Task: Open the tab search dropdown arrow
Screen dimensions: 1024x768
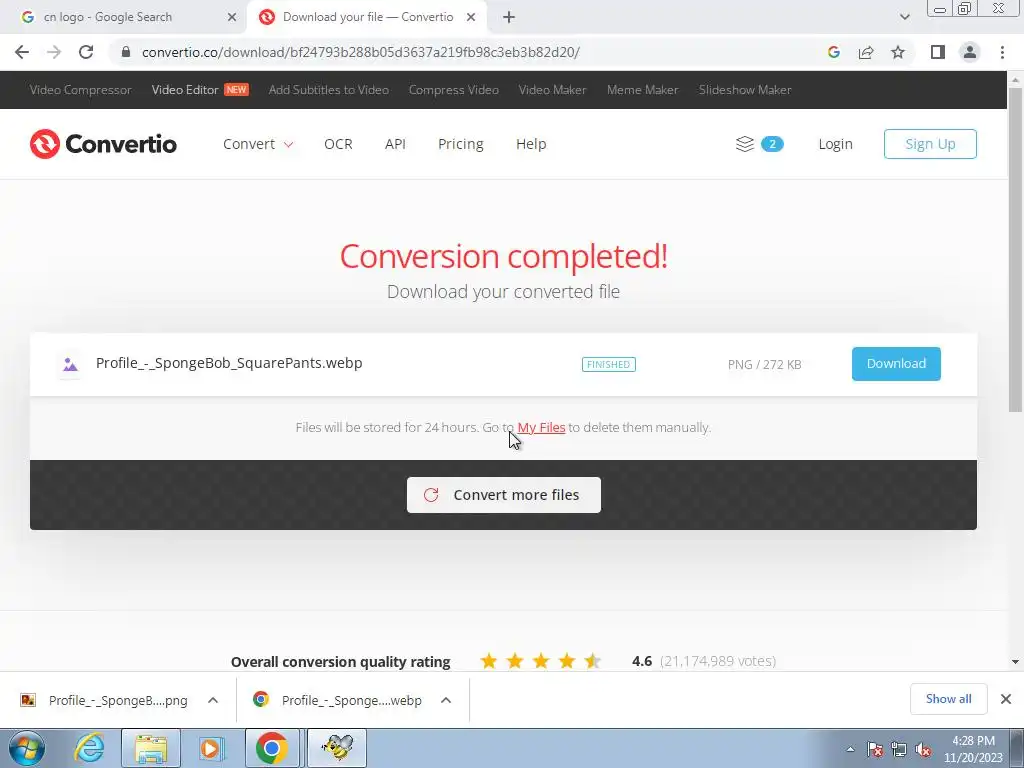Action: click(x=904, y=17)
